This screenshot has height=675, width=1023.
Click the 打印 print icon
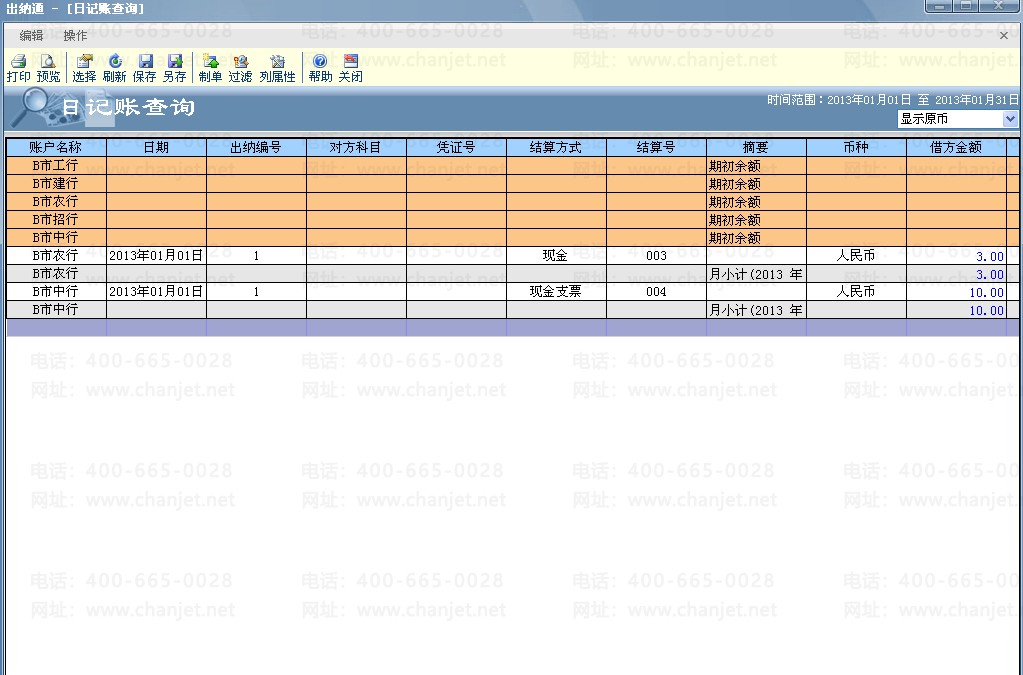[x=18, y=68]
